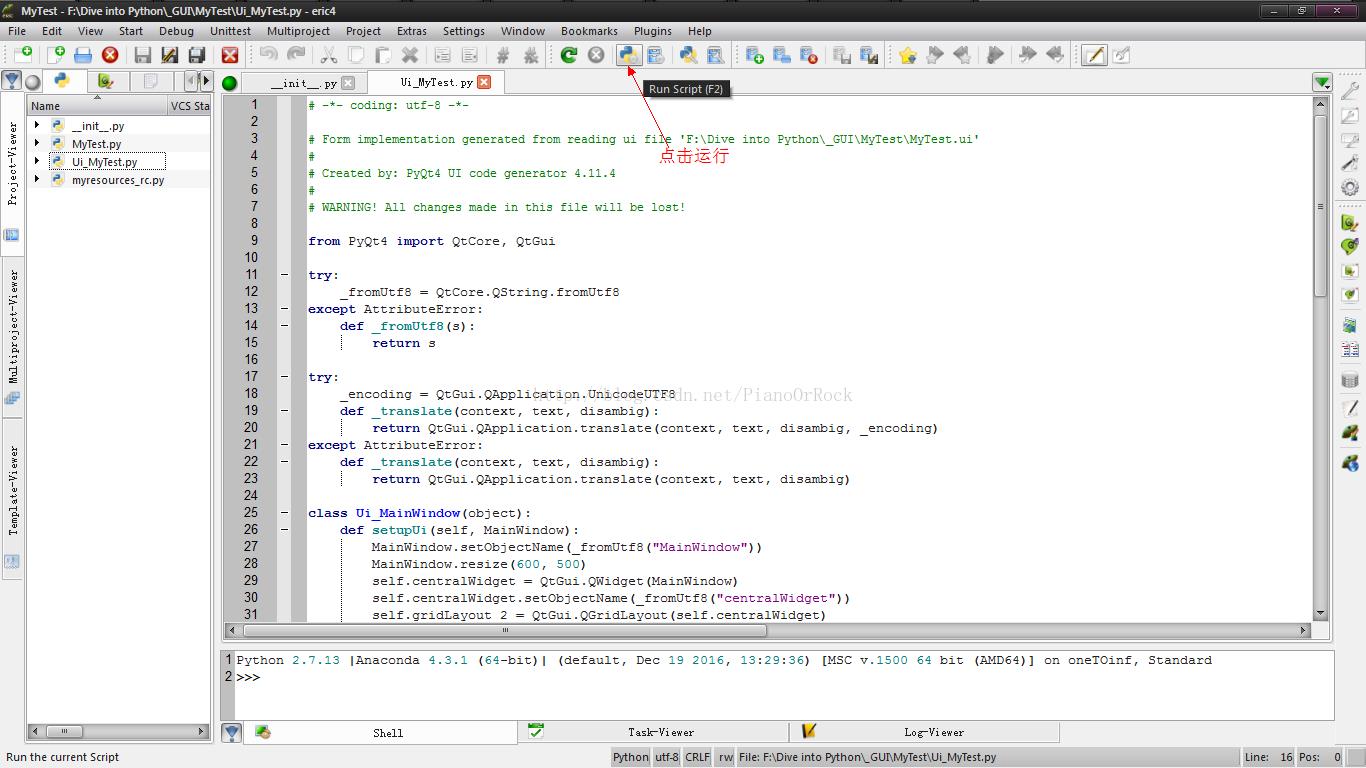Toggle Edit Profile pencil button
This screenshot has width=1366, height=768.
click(x=1094, y=55)
